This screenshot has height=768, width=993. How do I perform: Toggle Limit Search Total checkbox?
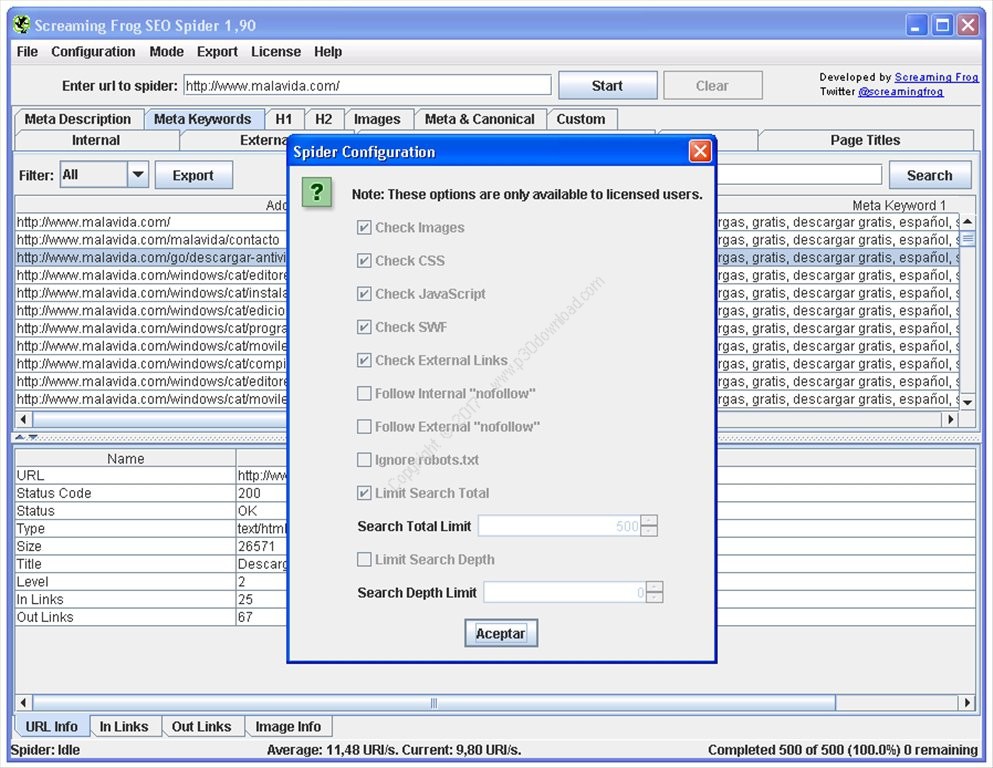pos(364,493)
